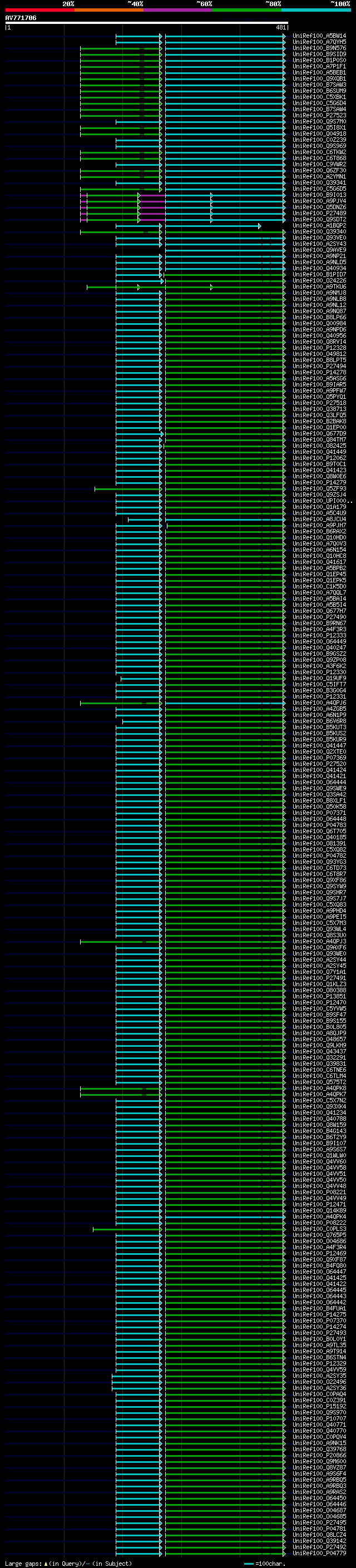Select hit label UniRef100_A9NMJ8
The image size is (356, 1568).
click(319, 293)
